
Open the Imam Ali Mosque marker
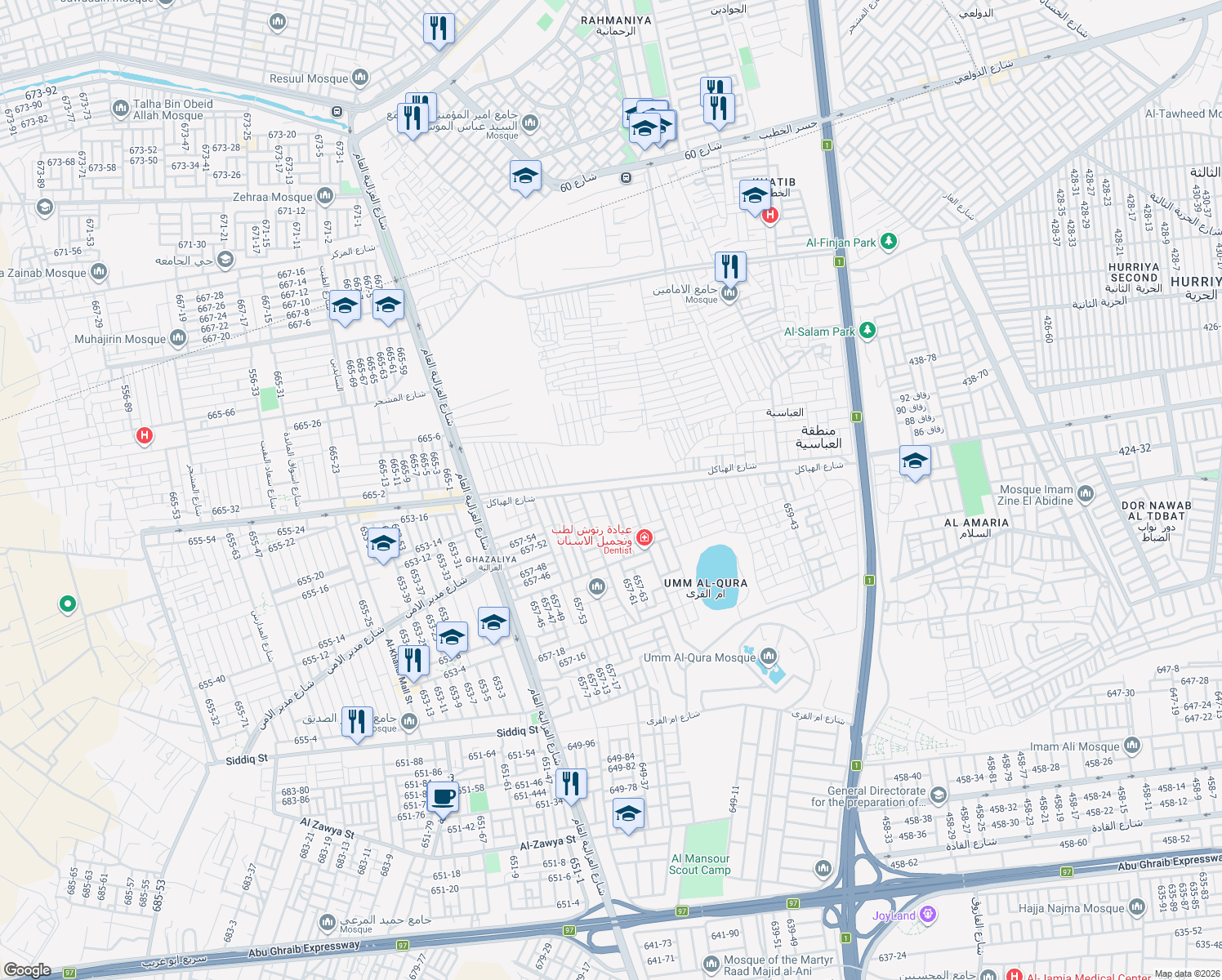point(1132,746)
